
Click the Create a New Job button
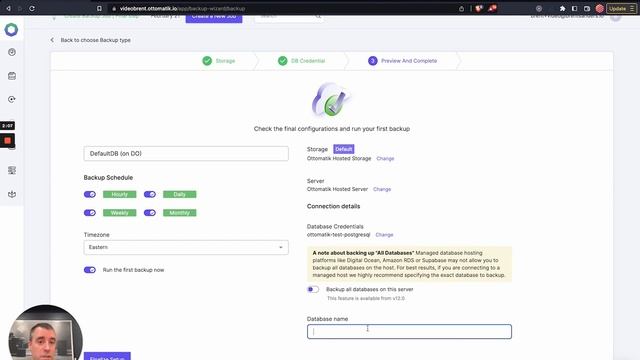click(x=214, y=18)
